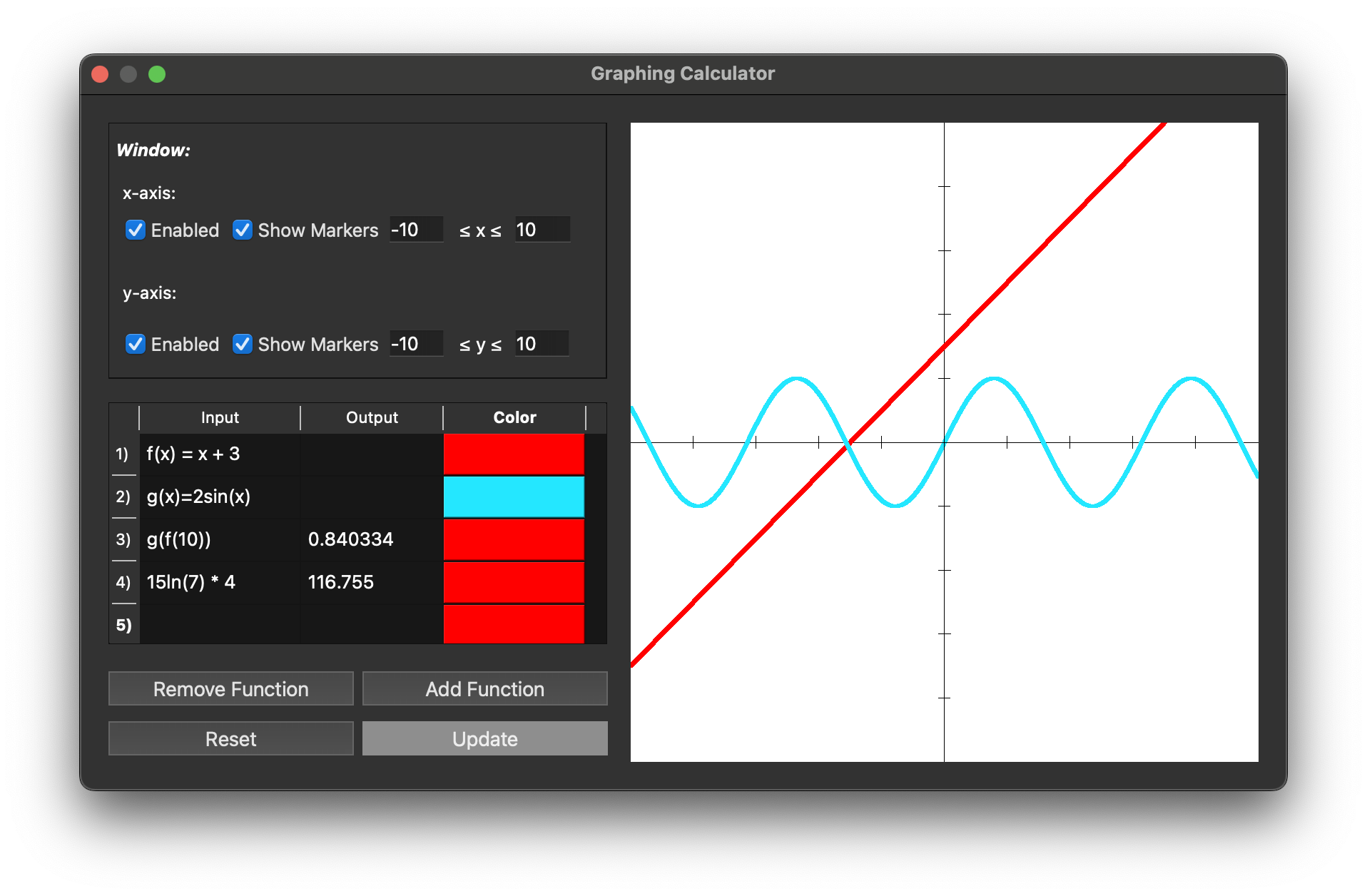Select the Color column header
1367x896 pixels.
pos(514,417)
